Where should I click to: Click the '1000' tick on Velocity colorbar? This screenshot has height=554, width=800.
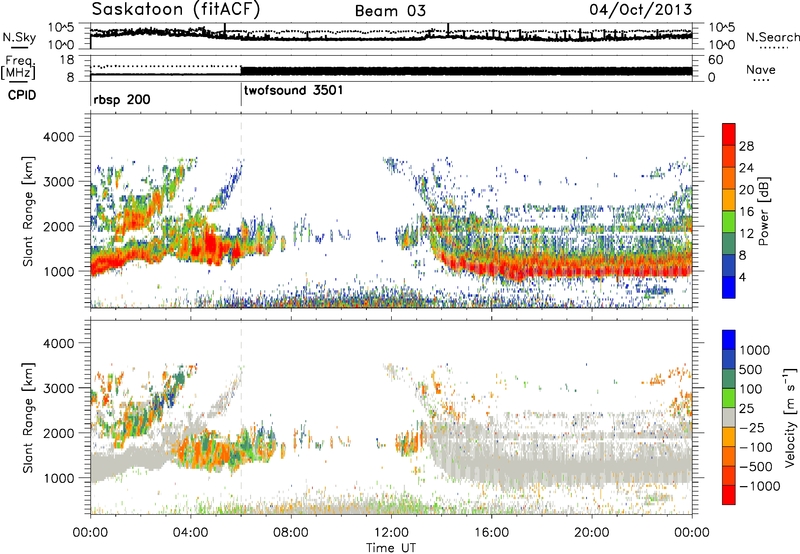click(755, 350)
